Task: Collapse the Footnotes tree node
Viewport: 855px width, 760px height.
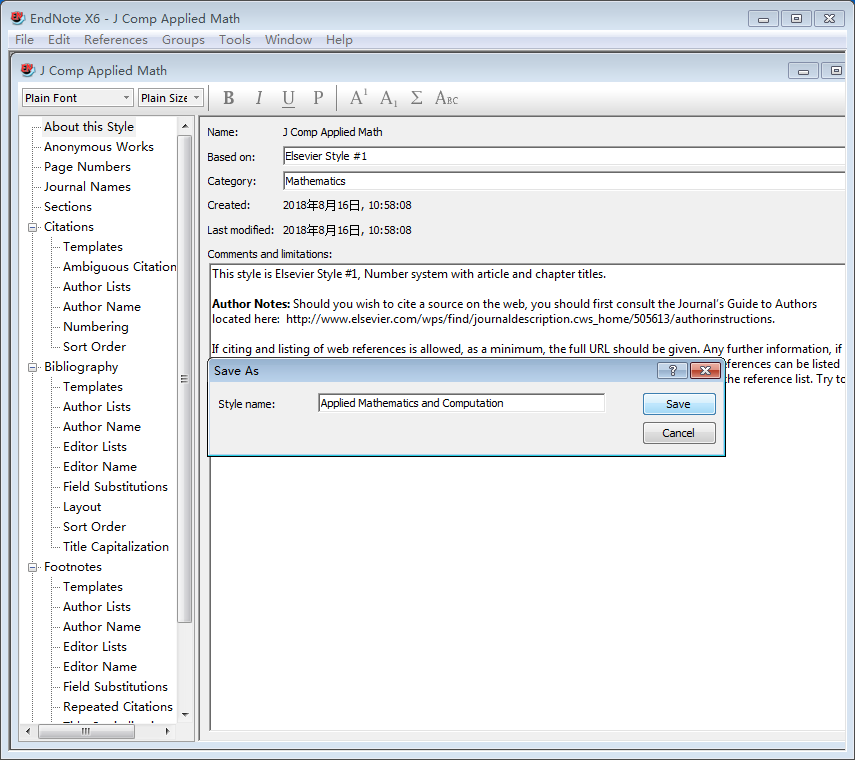Action: [33, 567]
